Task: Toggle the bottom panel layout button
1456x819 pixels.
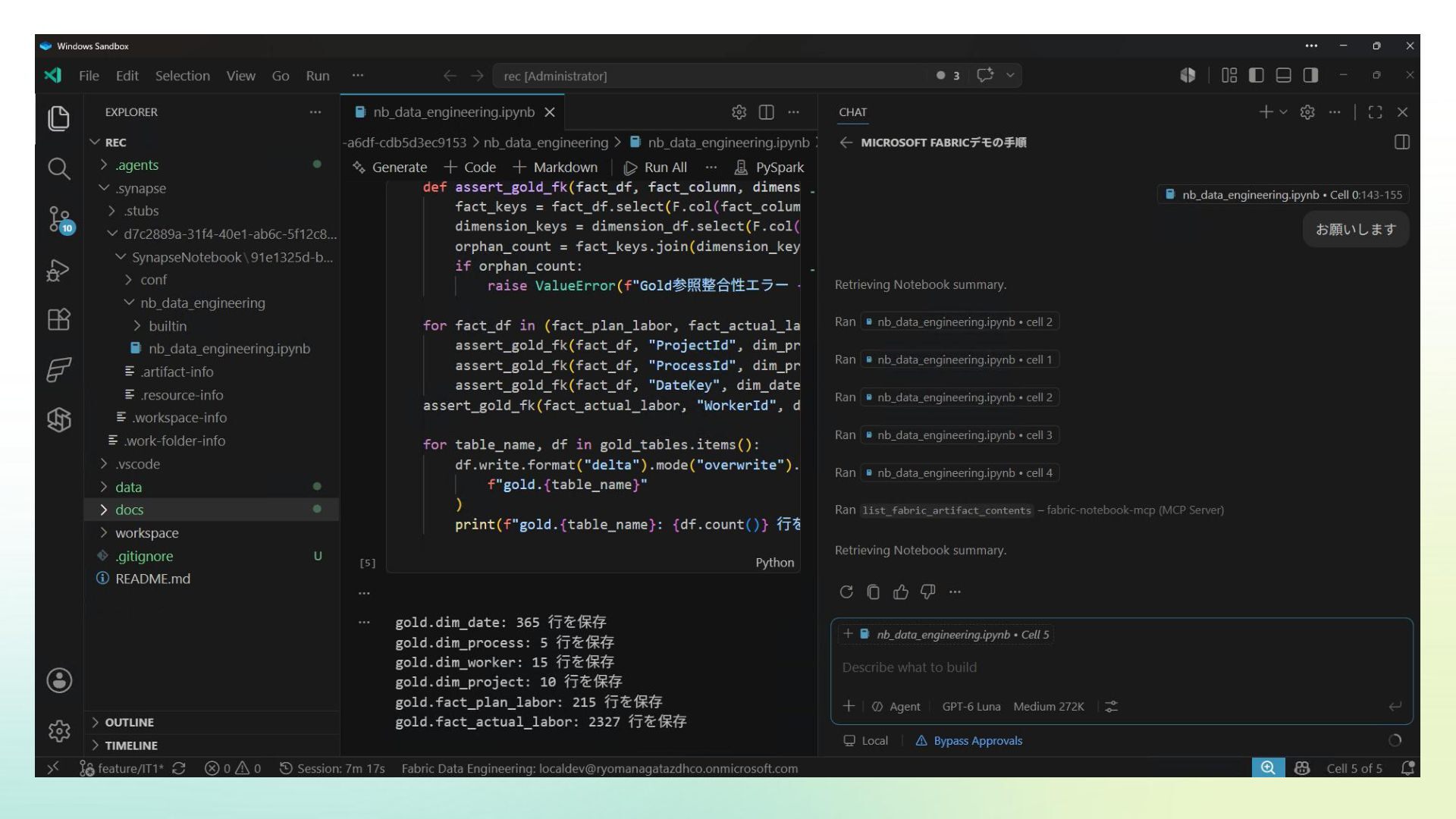Action: (x=1283, y=75)
